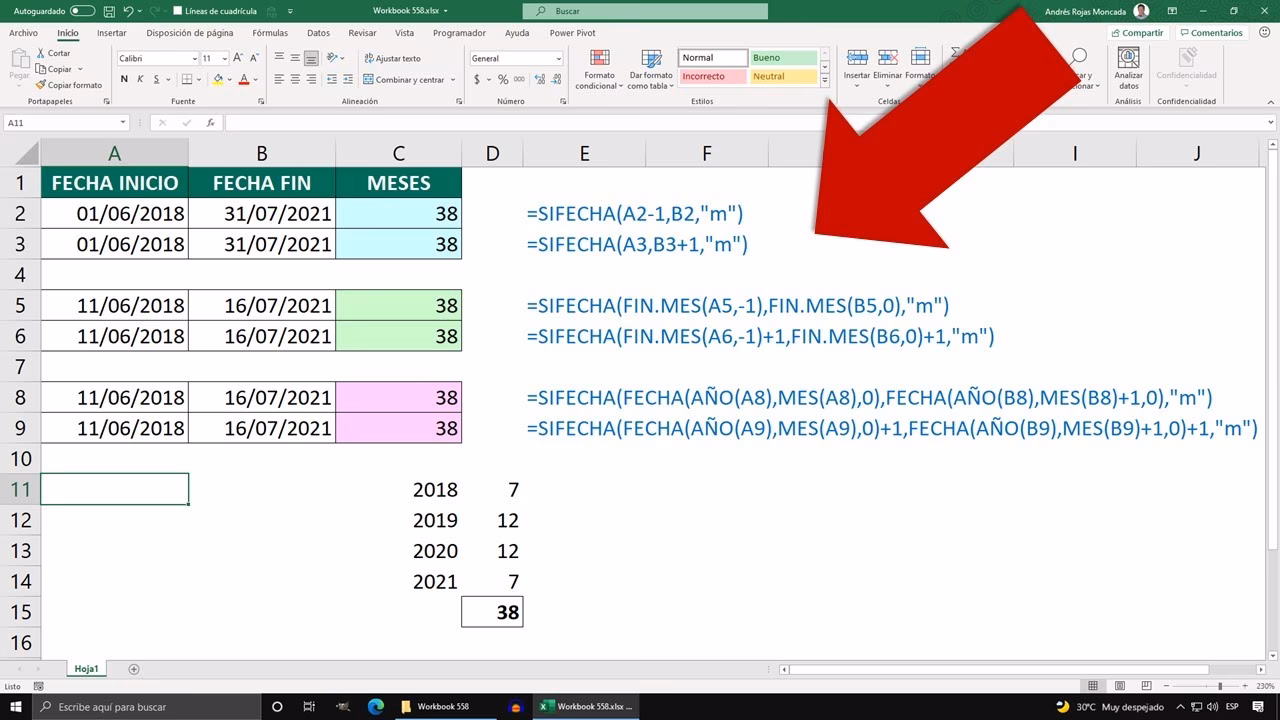
Task: Open the number format dropdown showing General
Action: point(517,58)
